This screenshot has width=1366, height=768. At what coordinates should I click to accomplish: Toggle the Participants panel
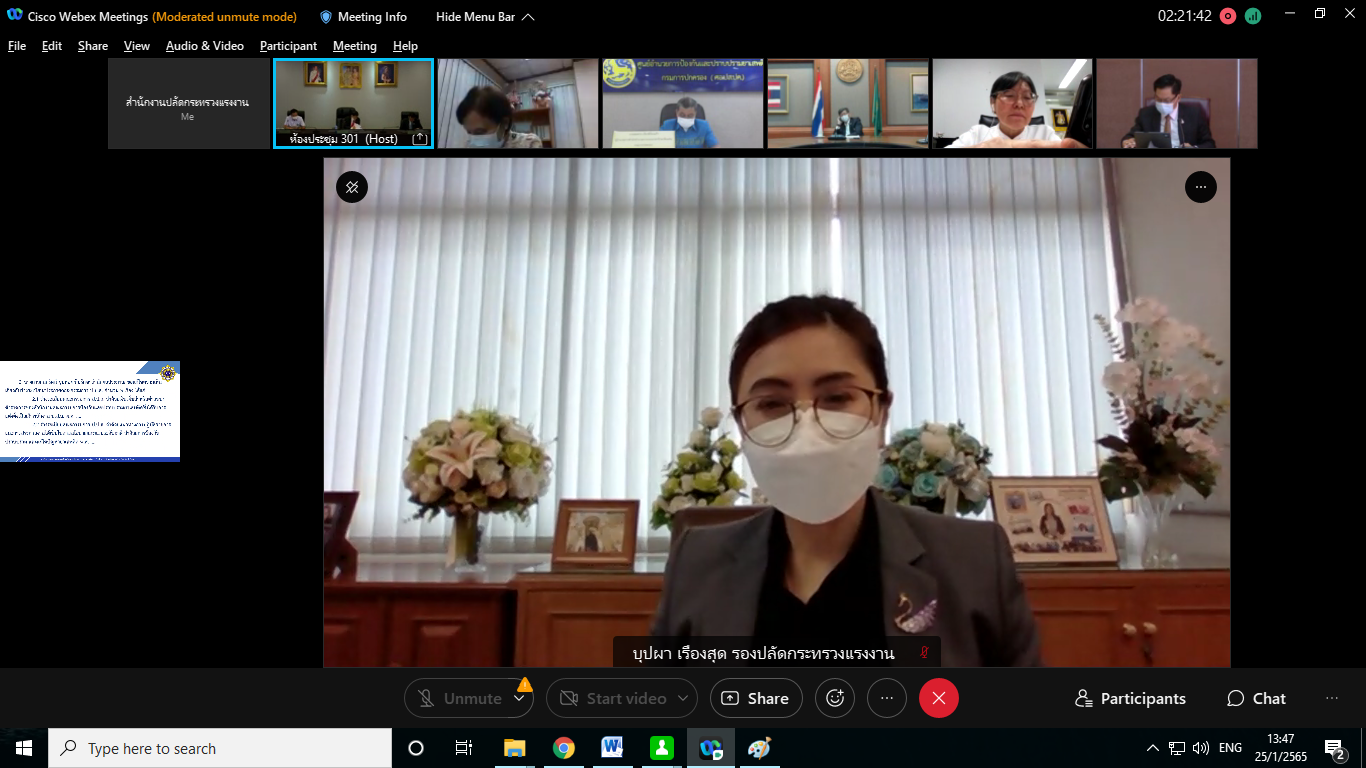pos(1130,698)
